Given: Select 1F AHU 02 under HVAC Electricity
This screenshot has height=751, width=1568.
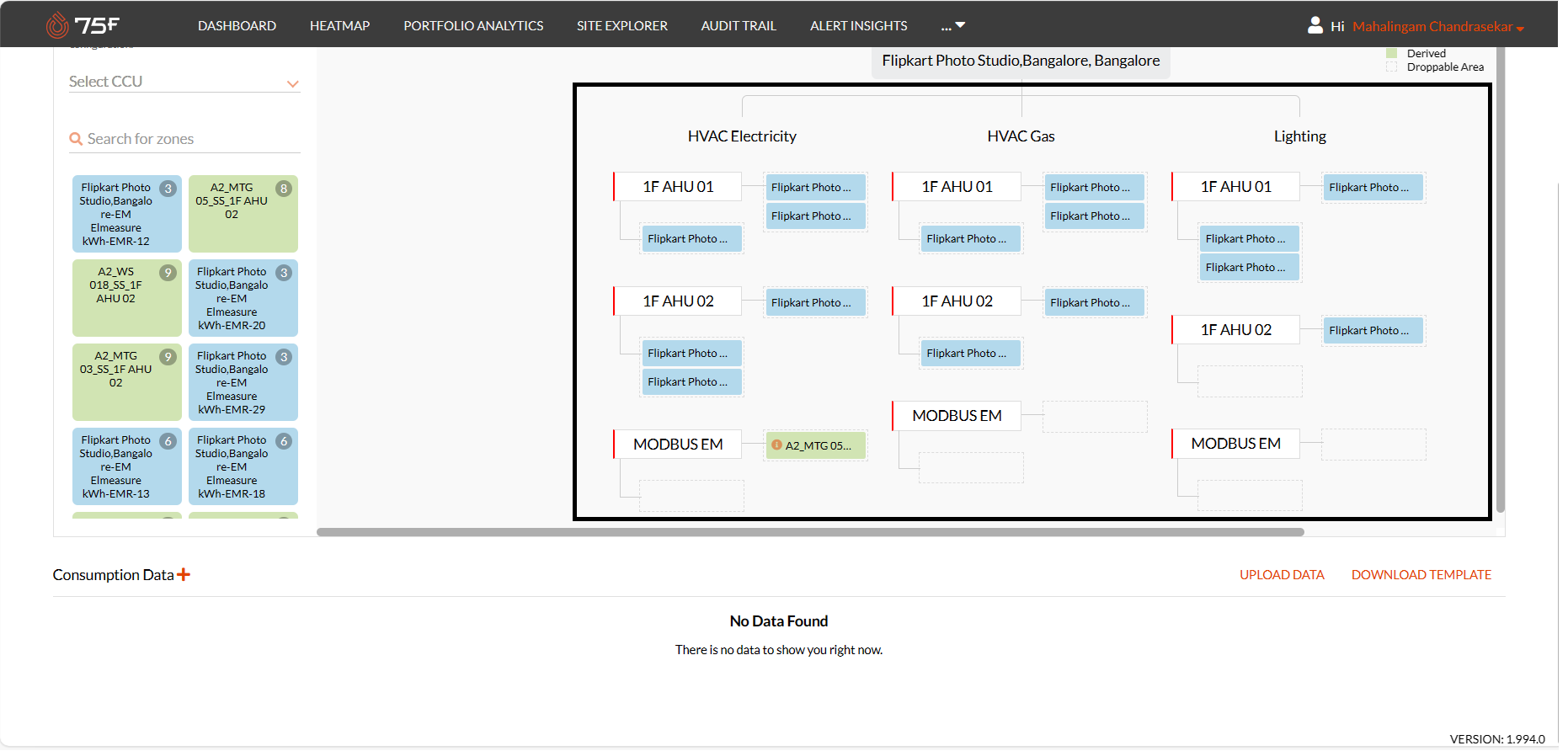Looking at the screenshot, I should tap(678, 301).
